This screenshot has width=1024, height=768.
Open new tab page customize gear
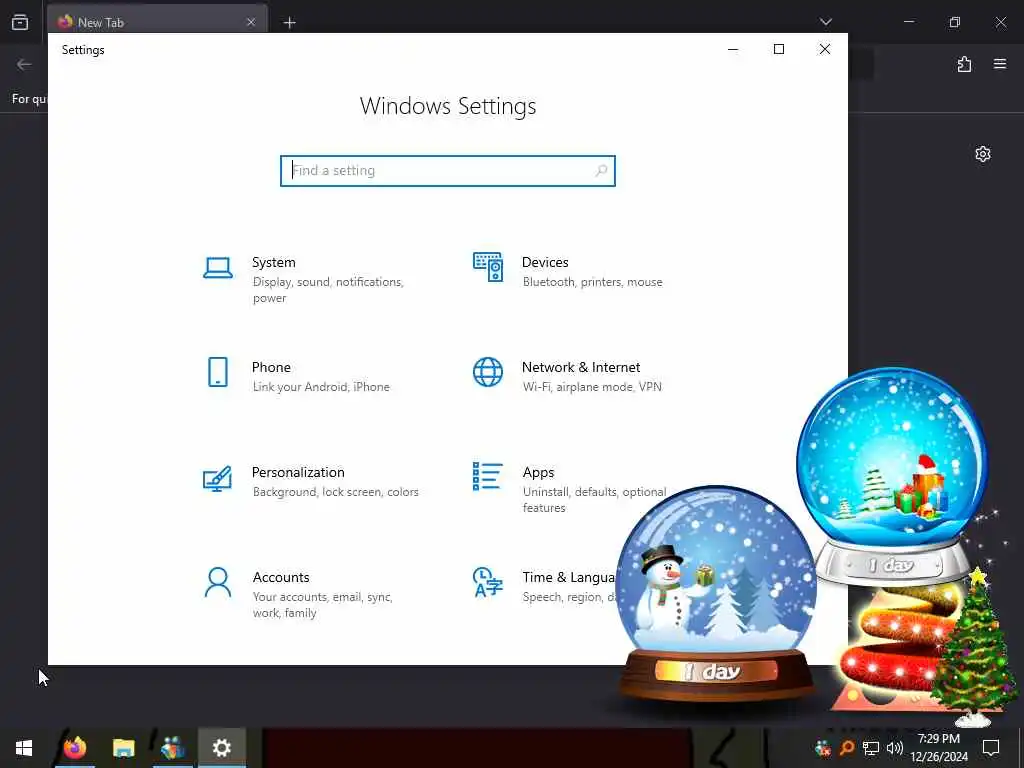tap(983, 154)
